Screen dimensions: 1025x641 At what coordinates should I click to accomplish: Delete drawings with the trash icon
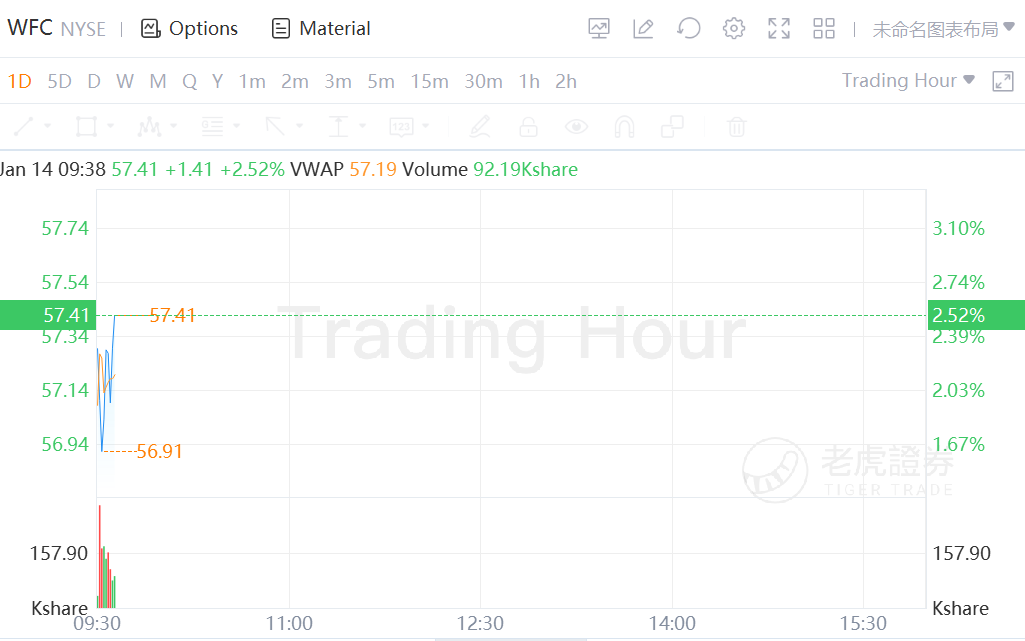pos(737,127)
